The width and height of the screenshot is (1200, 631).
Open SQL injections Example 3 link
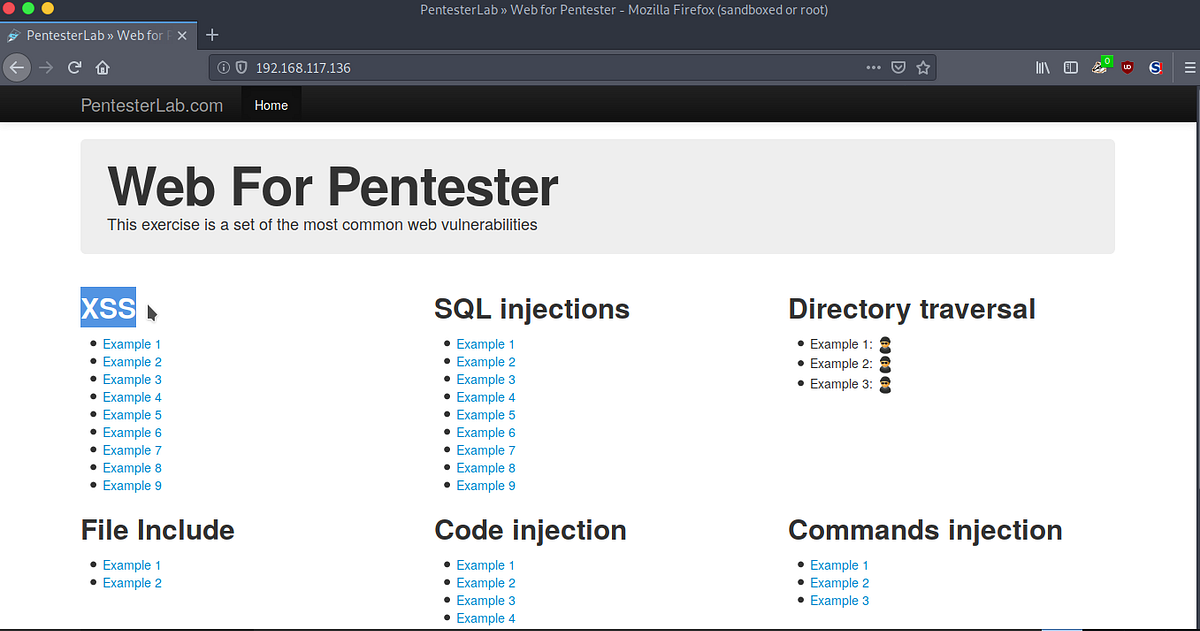click(x=486, y=379)
